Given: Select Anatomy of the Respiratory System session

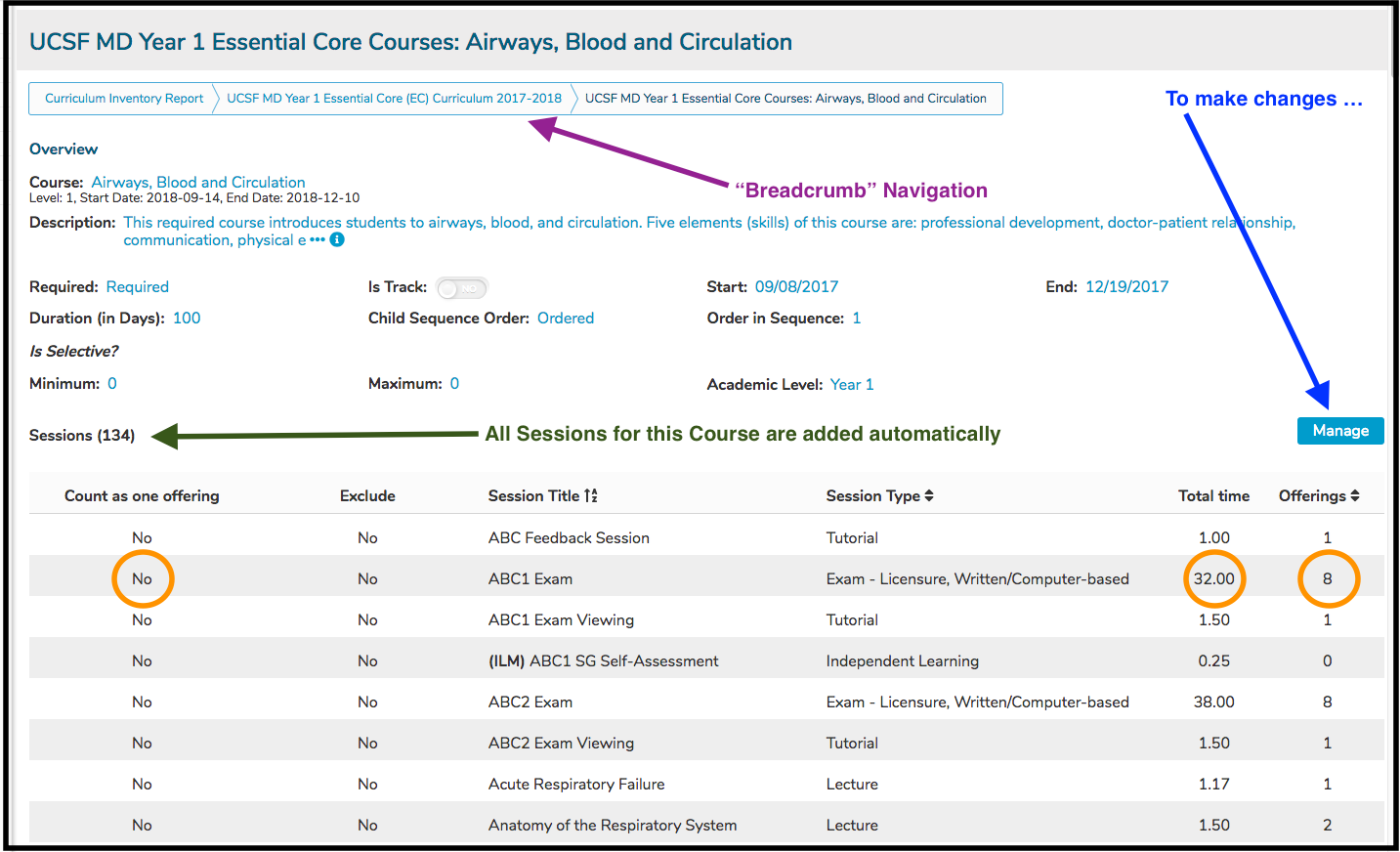Looking at the screenshot, I should tap(613, 825).
